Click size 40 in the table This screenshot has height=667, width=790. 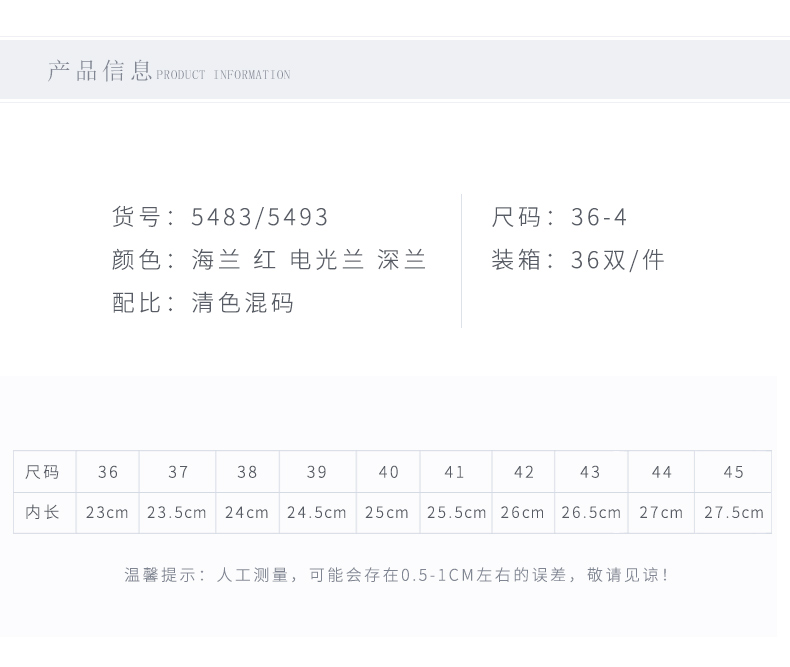(x=388, y=472)
